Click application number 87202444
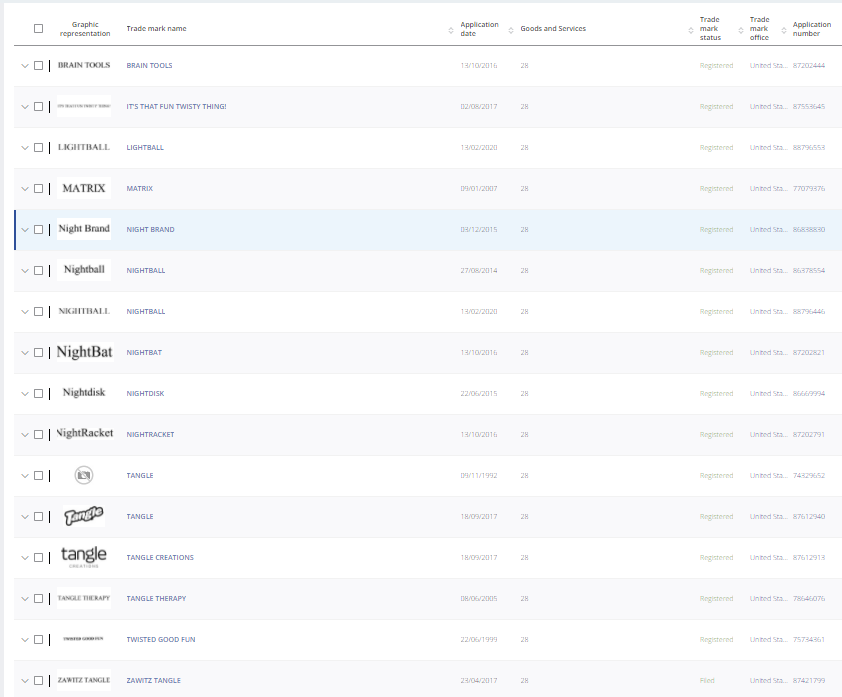The image size is (842, 697). click(x=809, y=66)
